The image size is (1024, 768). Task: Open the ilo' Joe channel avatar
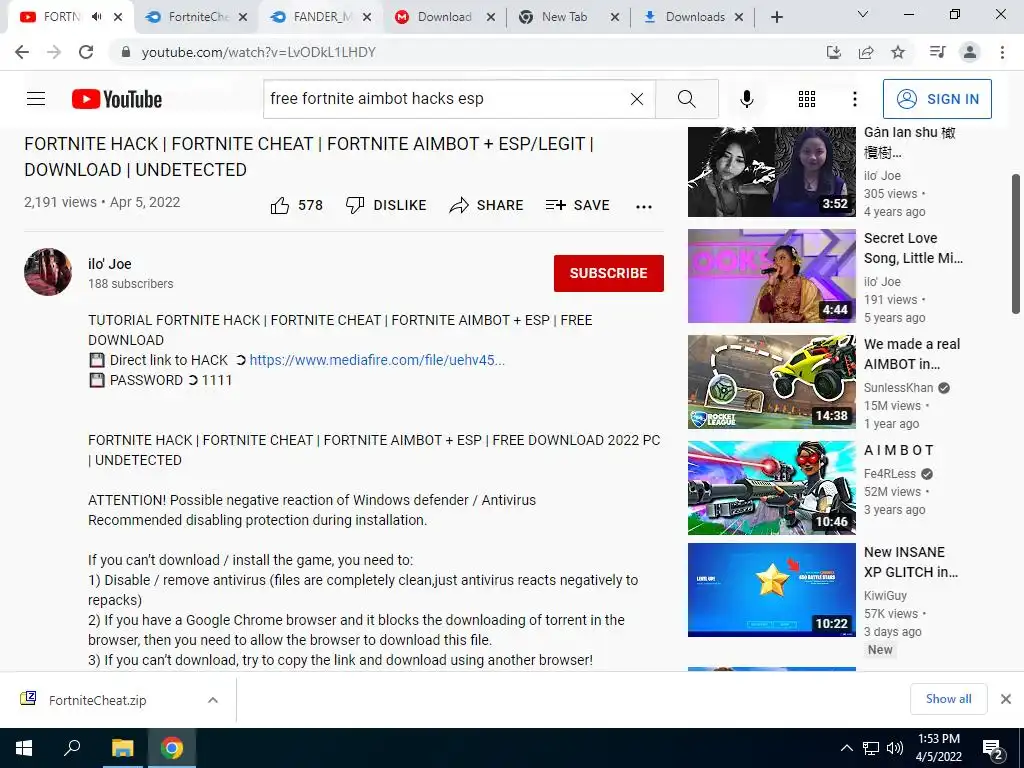48,272
